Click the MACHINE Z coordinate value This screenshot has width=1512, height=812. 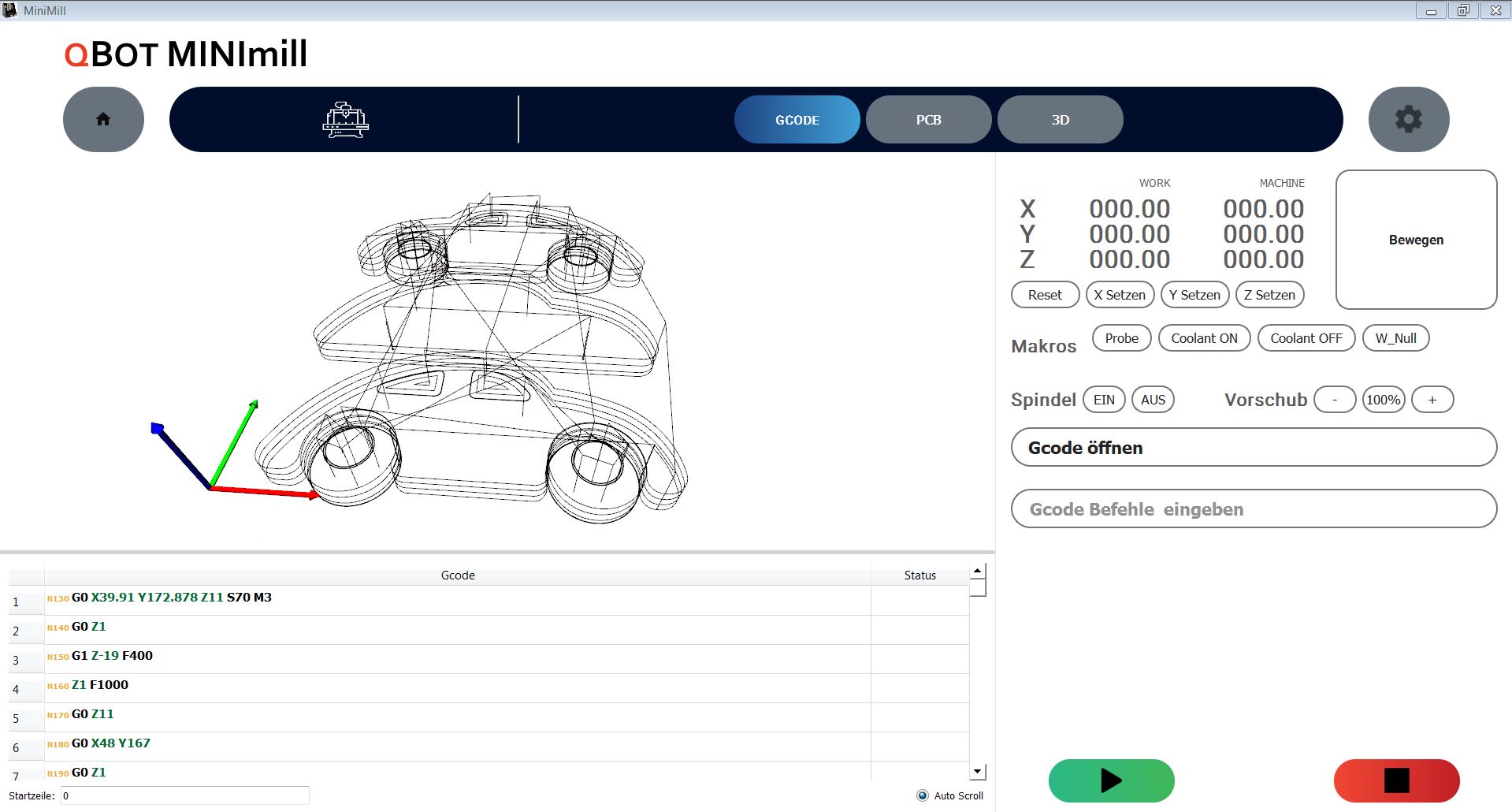pyautogui.click(x=1263, y=259)
